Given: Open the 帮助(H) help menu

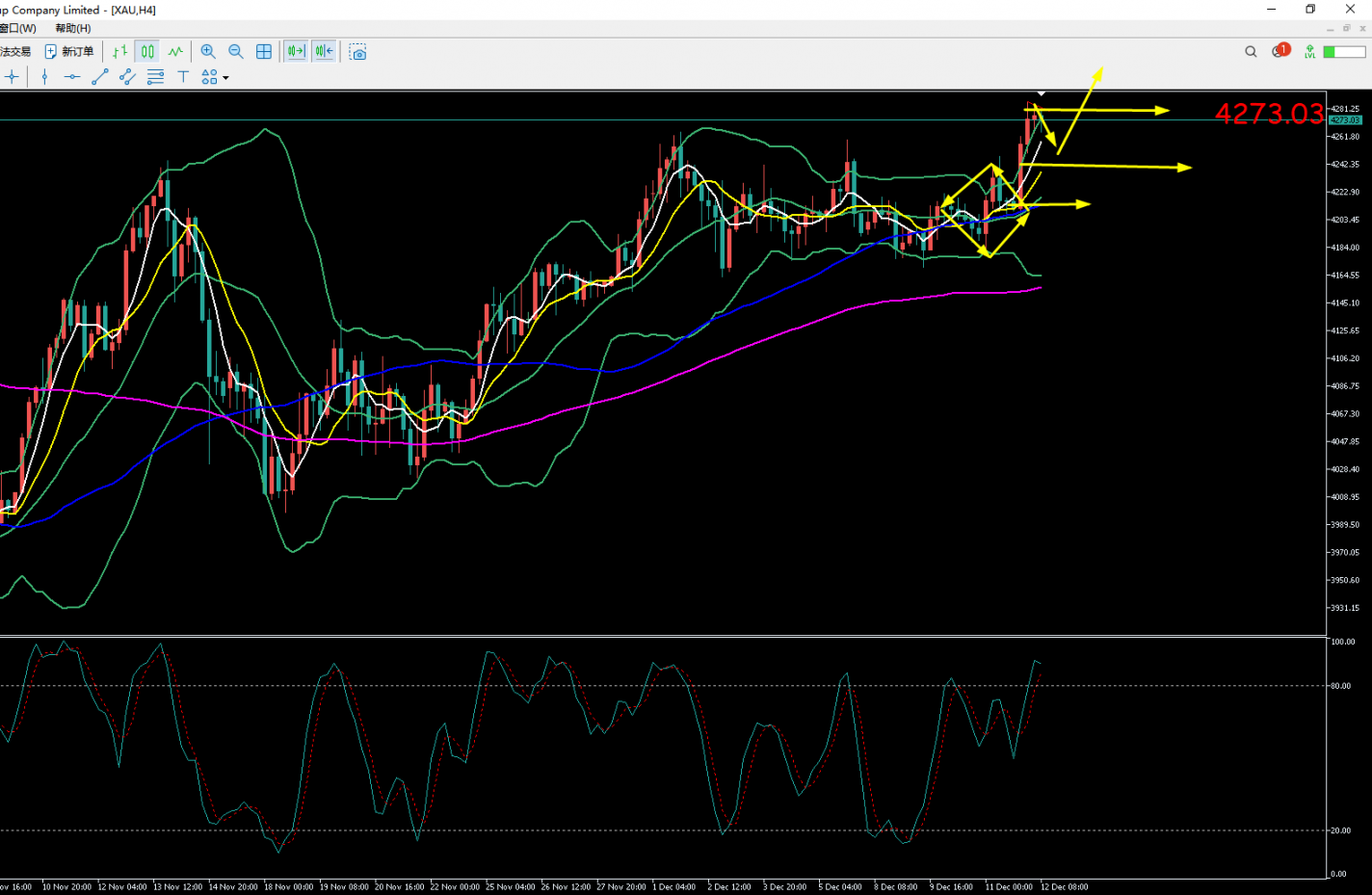Looking at the screenshot, I should (73, 28).
